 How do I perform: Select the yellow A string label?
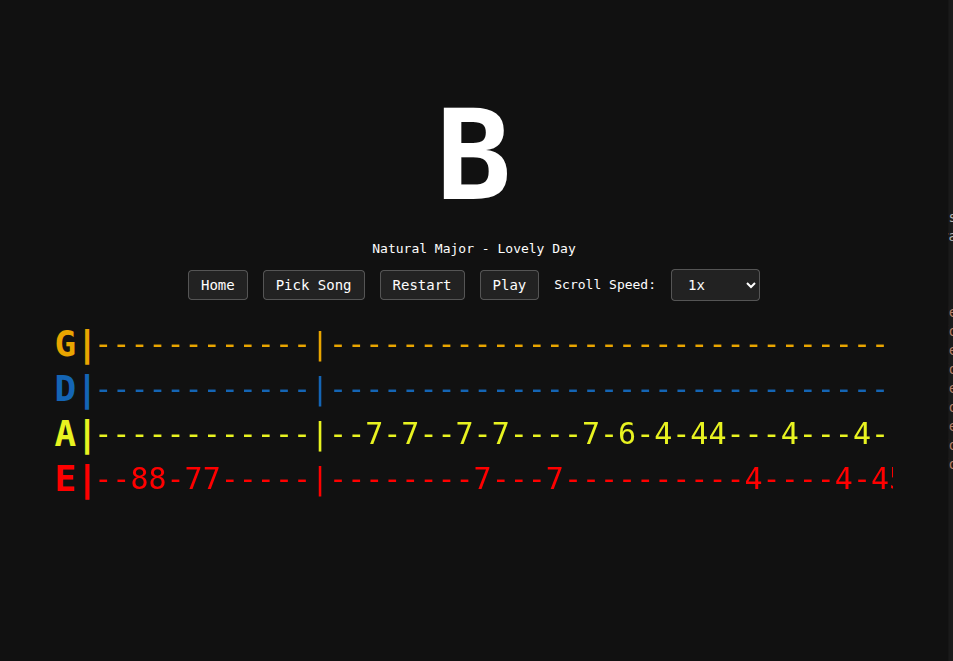tap(66, 434)
